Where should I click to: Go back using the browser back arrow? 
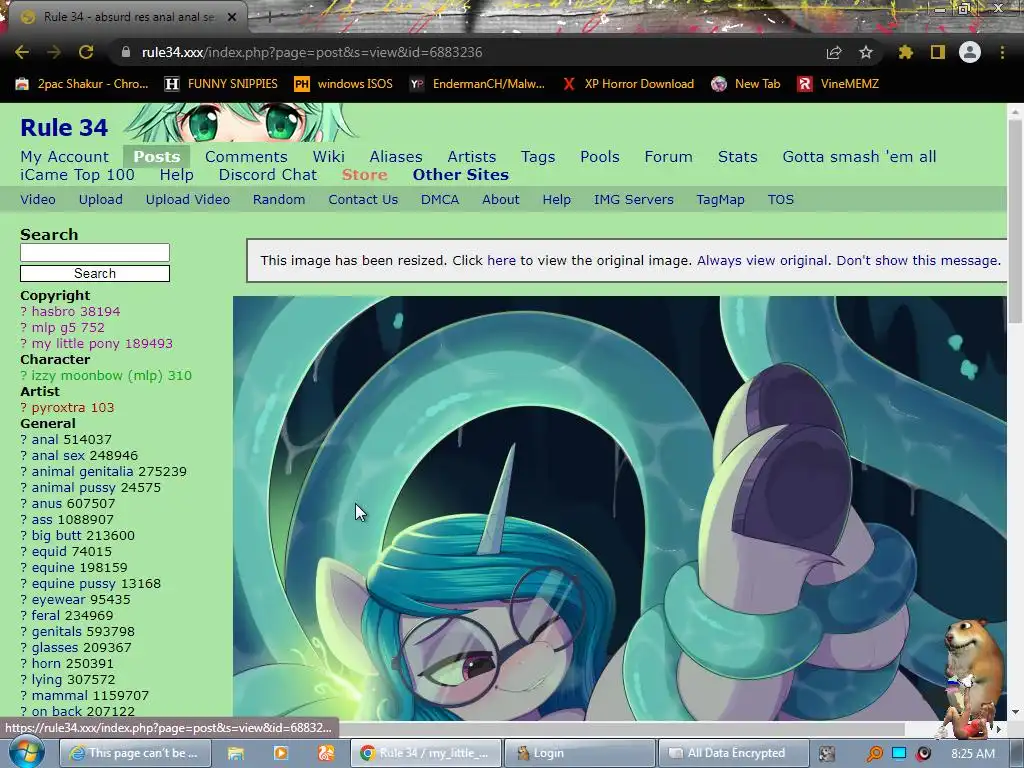click(x=22, y=52)
